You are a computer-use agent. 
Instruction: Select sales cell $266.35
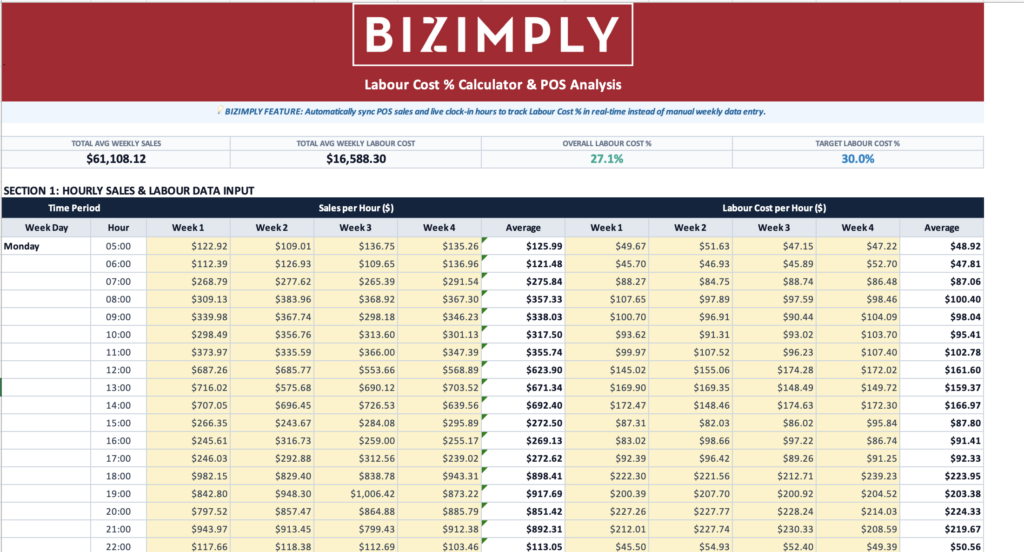(x=189, y=423)
